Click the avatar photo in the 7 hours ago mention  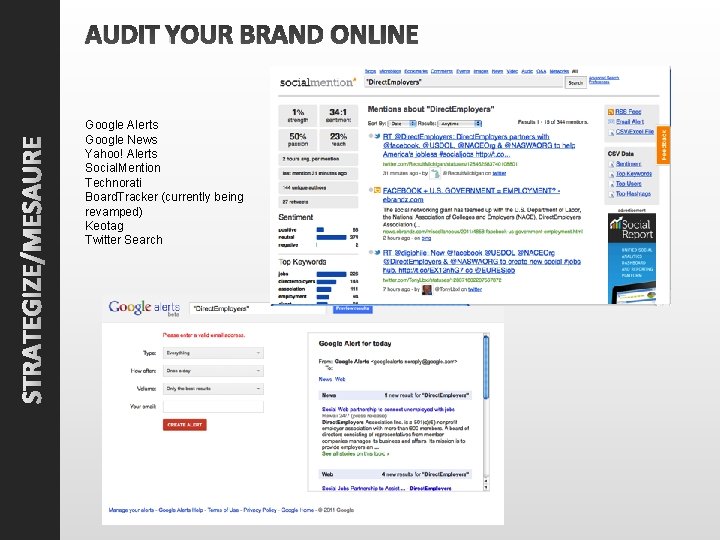tap(427, 289)
